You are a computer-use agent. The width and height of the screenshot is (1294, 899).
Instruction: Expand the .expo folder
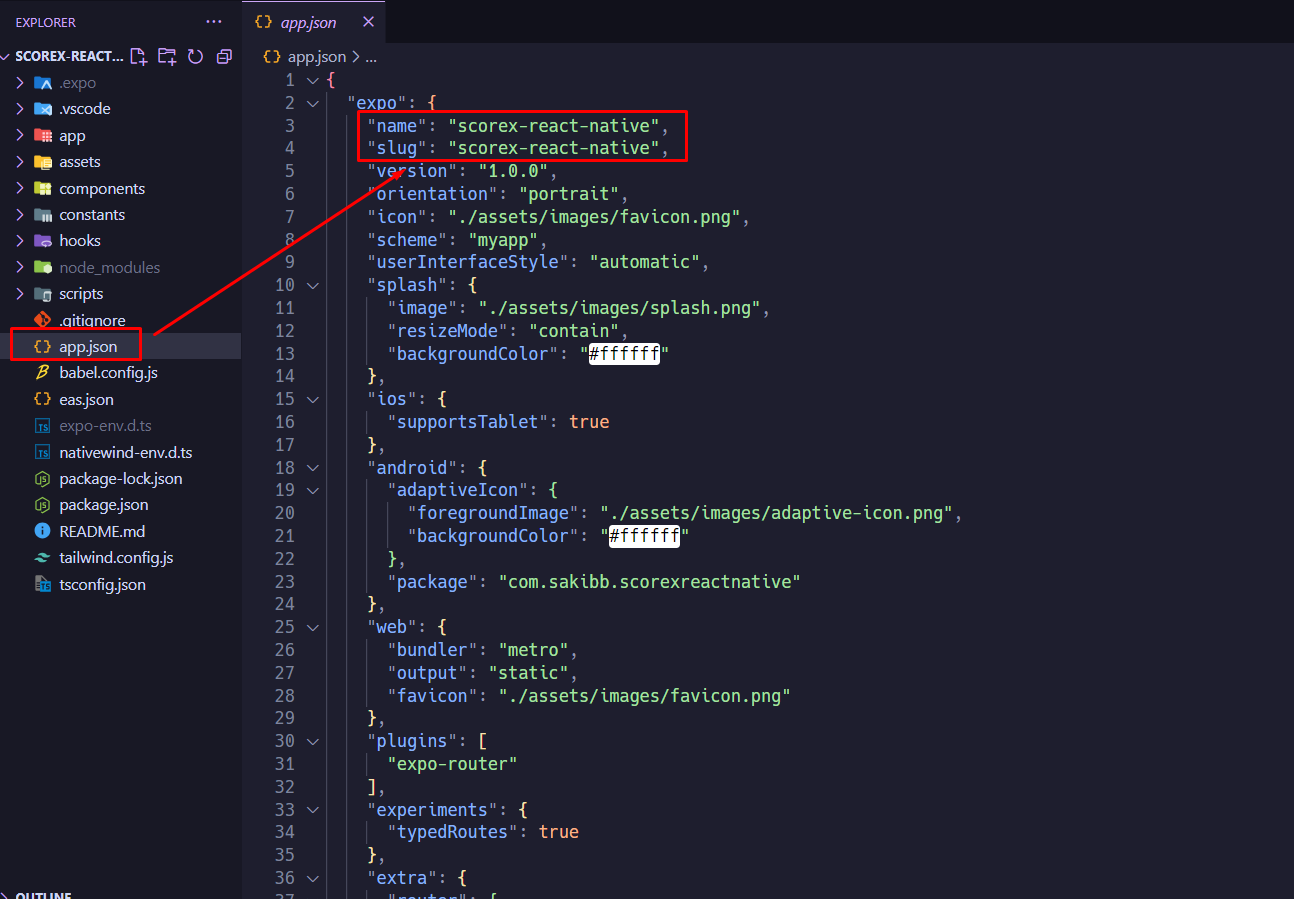(18, 82)
